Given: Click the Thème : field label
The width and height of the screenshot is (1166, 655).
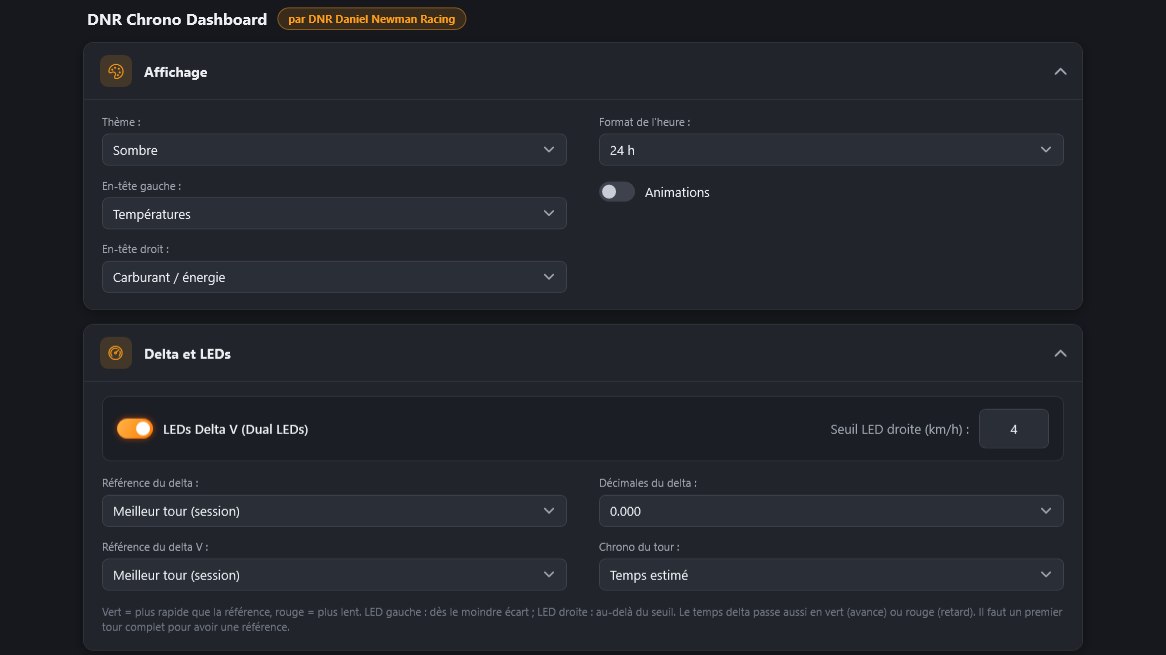Looking at the screenshot, I should pyautogui.click(x=121, y=122).
